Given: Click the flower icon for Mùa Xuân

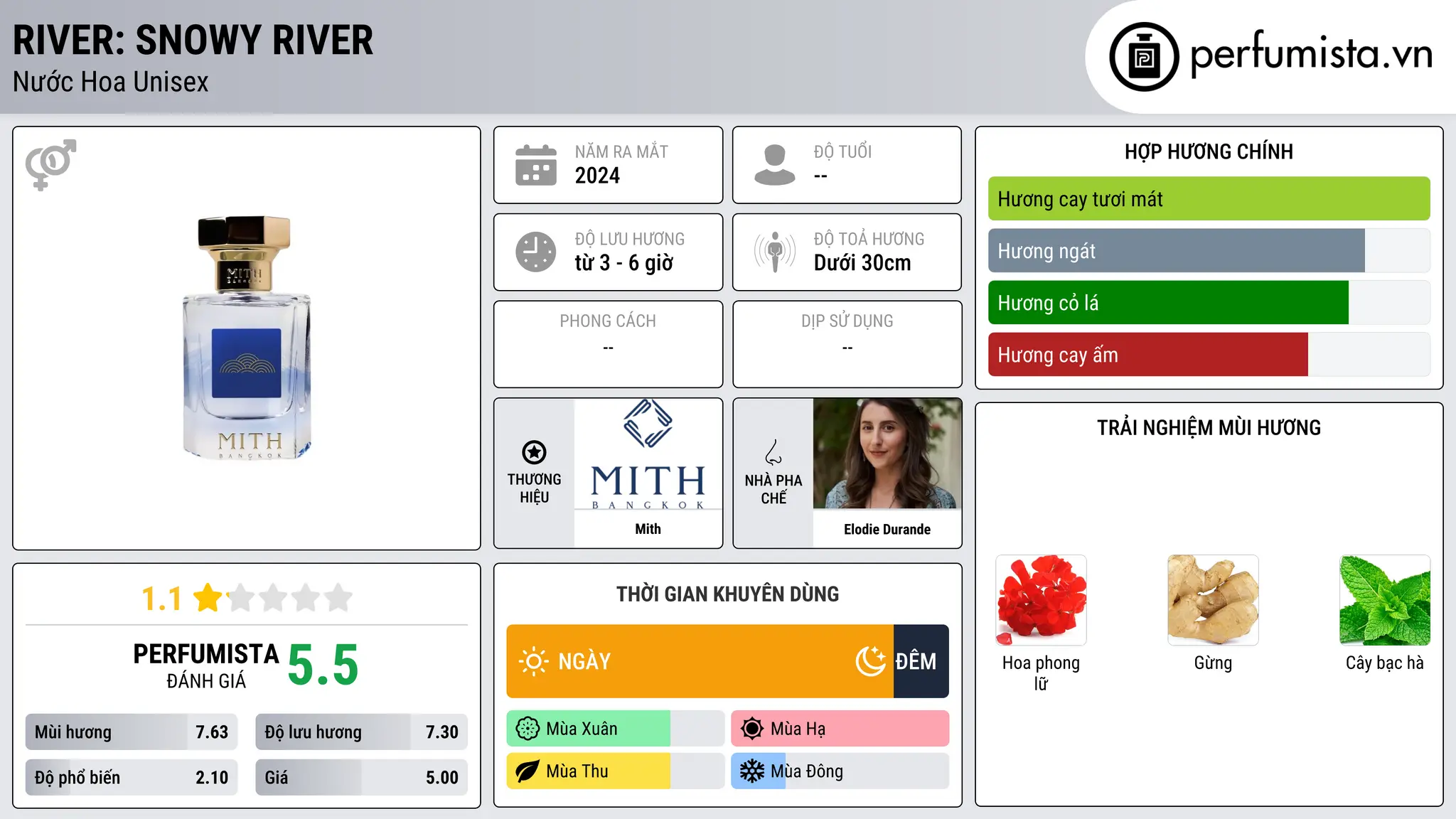Looking at the screenshot, I should pos(528,729).
